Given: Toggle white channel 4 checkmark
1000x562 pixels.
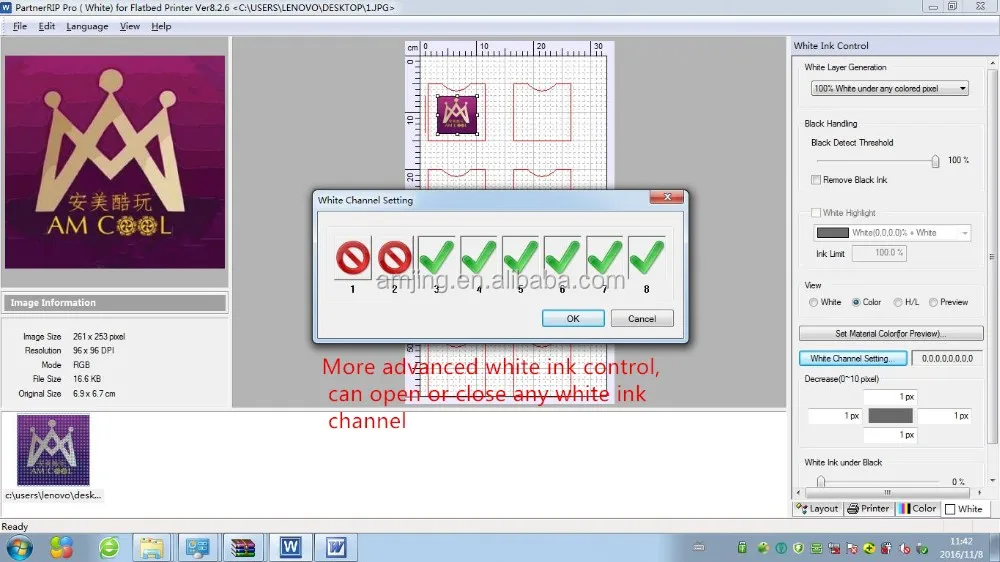Looking at the screenshot, I should 478,258.
